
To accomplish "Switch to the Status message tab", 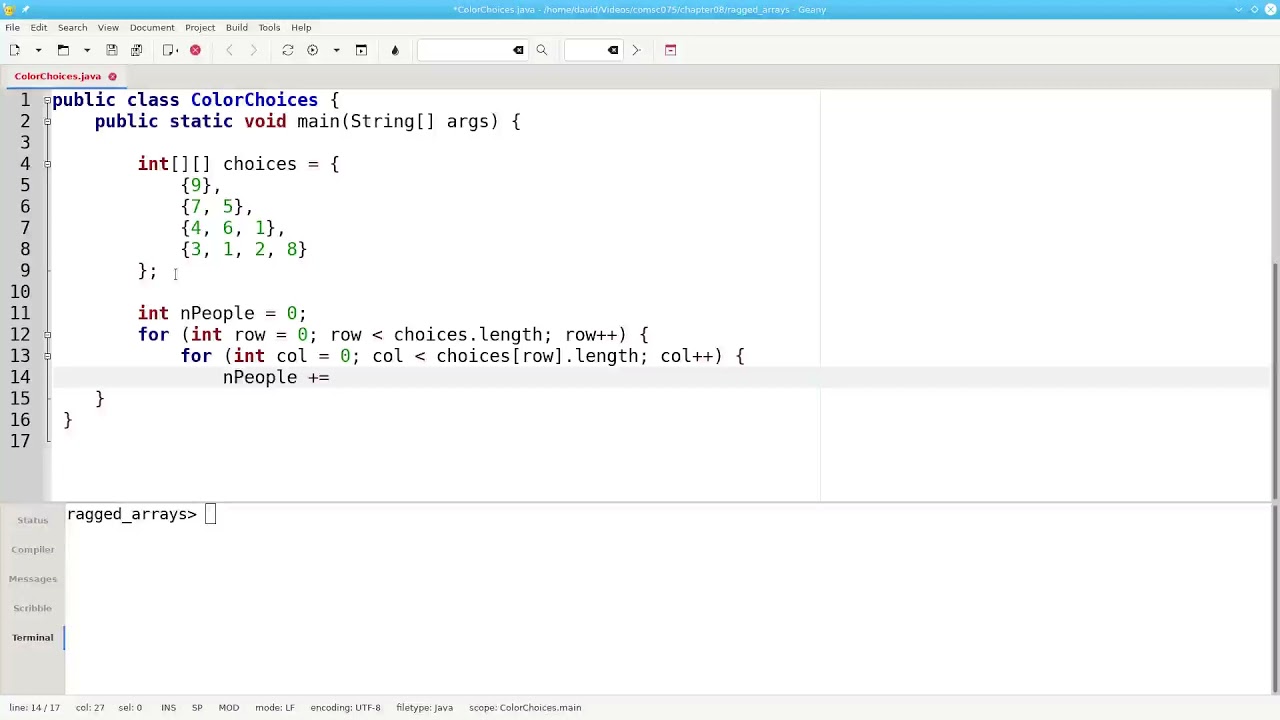I will [32, 520].
